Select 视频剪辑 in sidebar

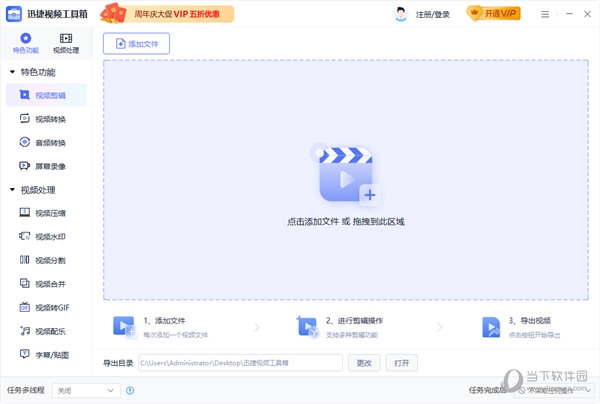point(46,95)
